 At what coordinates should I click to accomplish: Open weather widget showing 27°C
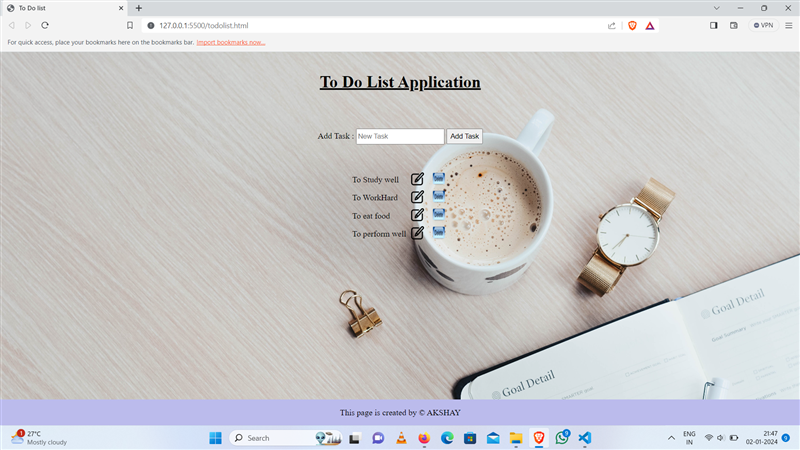click(39, 438)
